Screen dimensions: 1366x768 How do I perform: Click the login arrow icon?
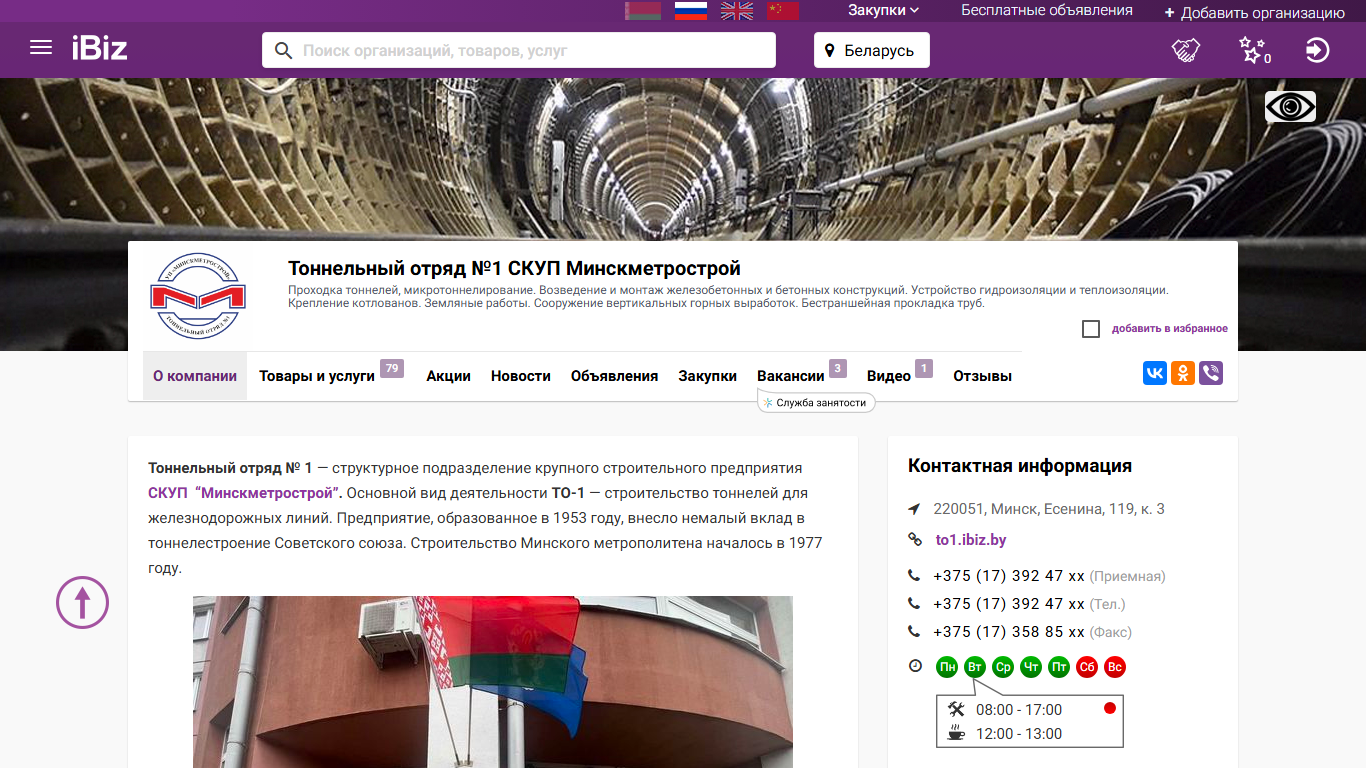coord(1318,50)
